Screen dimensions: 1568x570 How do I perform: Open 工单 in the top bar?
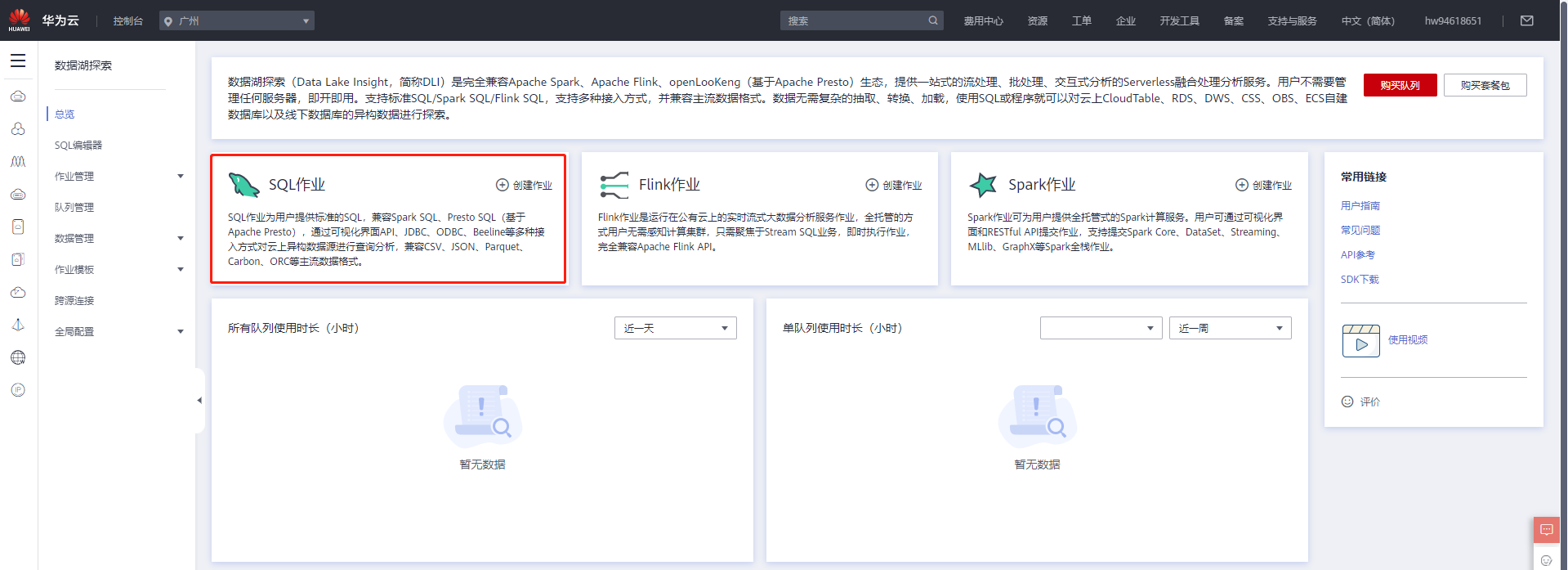point(1082,21)
